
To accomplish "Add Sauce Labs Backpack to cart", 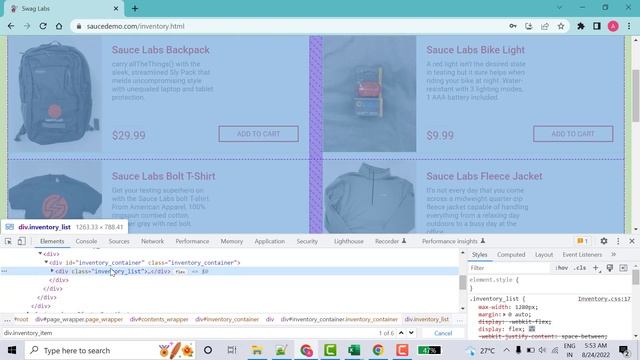I will [258, 134].
